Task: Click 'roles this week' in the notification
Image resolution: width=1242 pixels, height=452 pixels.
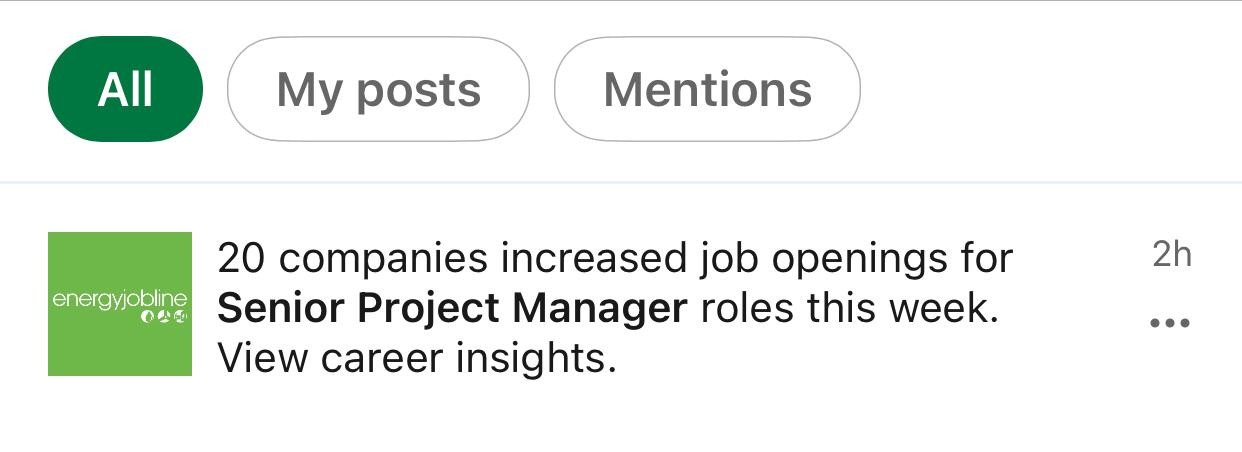Action: point(849,309)
